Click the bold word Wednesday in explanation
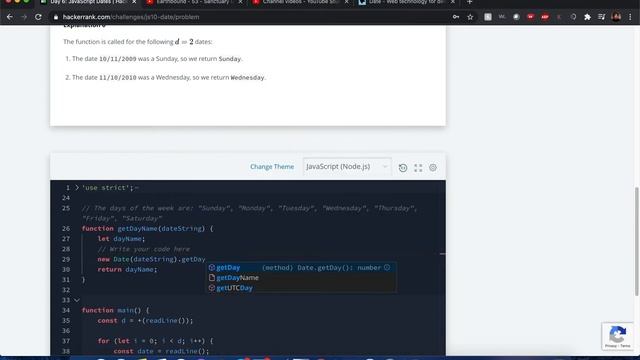640x360 pixels. (x=247, y=78)
